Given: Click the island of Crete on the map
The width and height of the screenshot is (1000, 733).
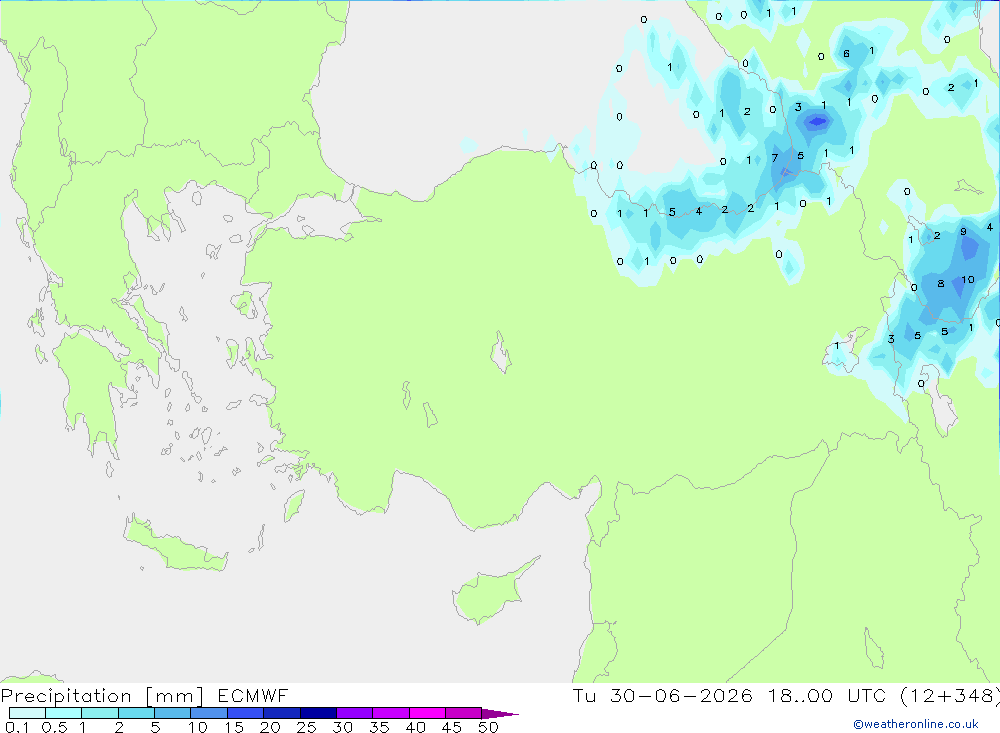Looking at the screenshot, I should point(175,544).
